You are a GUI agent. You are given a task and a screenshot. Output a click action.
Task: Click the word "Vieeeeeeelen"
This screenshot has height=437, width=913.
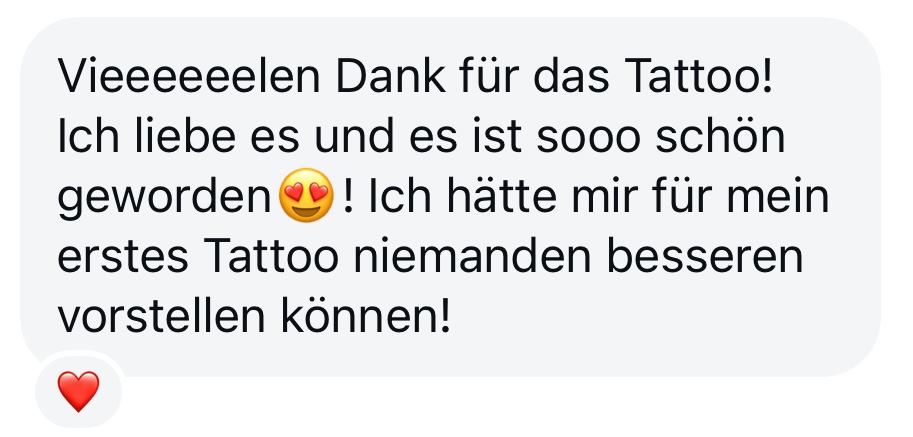(x=189, y=76)
